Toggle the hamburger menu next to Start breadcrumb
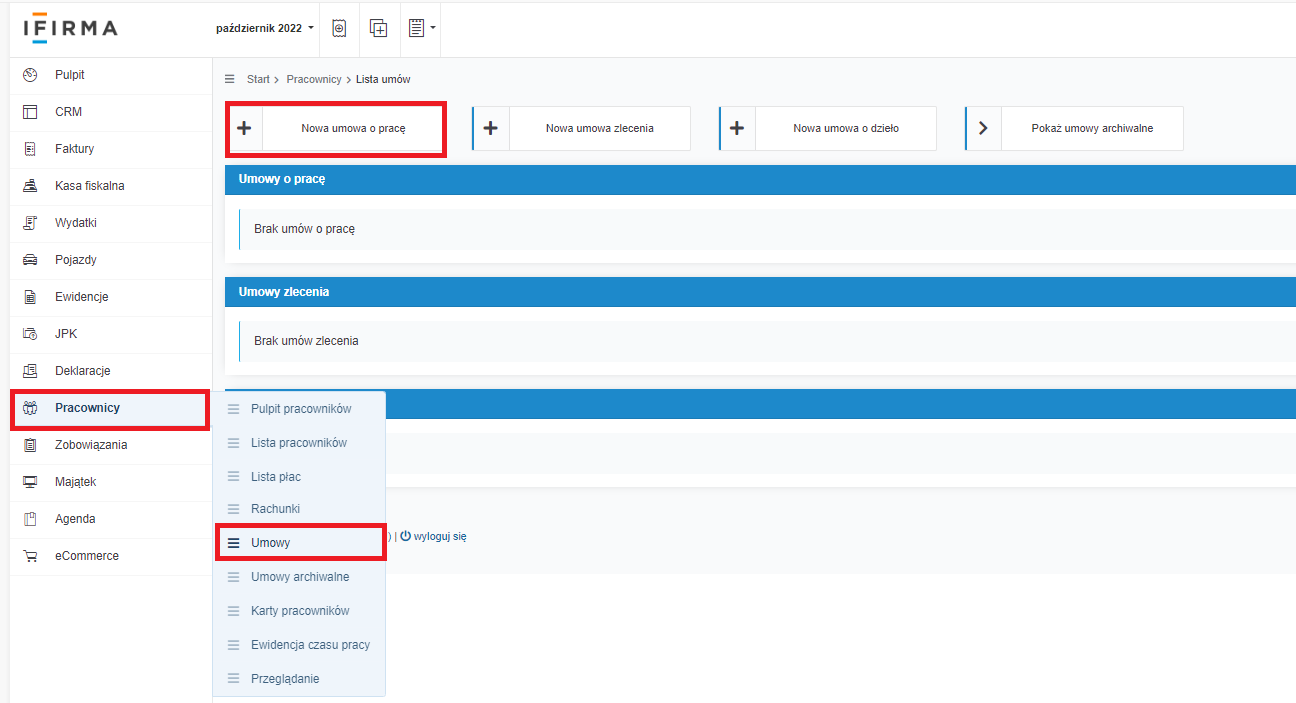The height and width of the screenshot is (703, 1296). click(230, 79)
